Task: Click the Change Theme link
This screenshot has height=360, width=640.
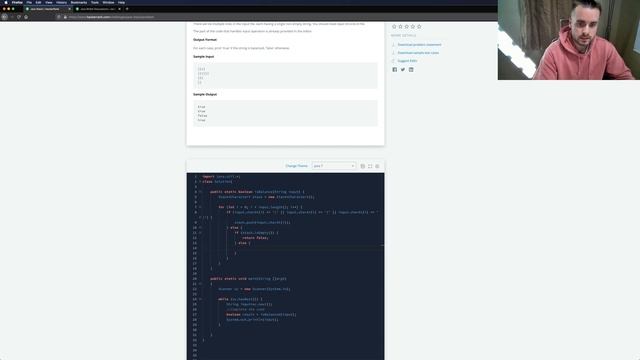Action: tap(296, 166)
